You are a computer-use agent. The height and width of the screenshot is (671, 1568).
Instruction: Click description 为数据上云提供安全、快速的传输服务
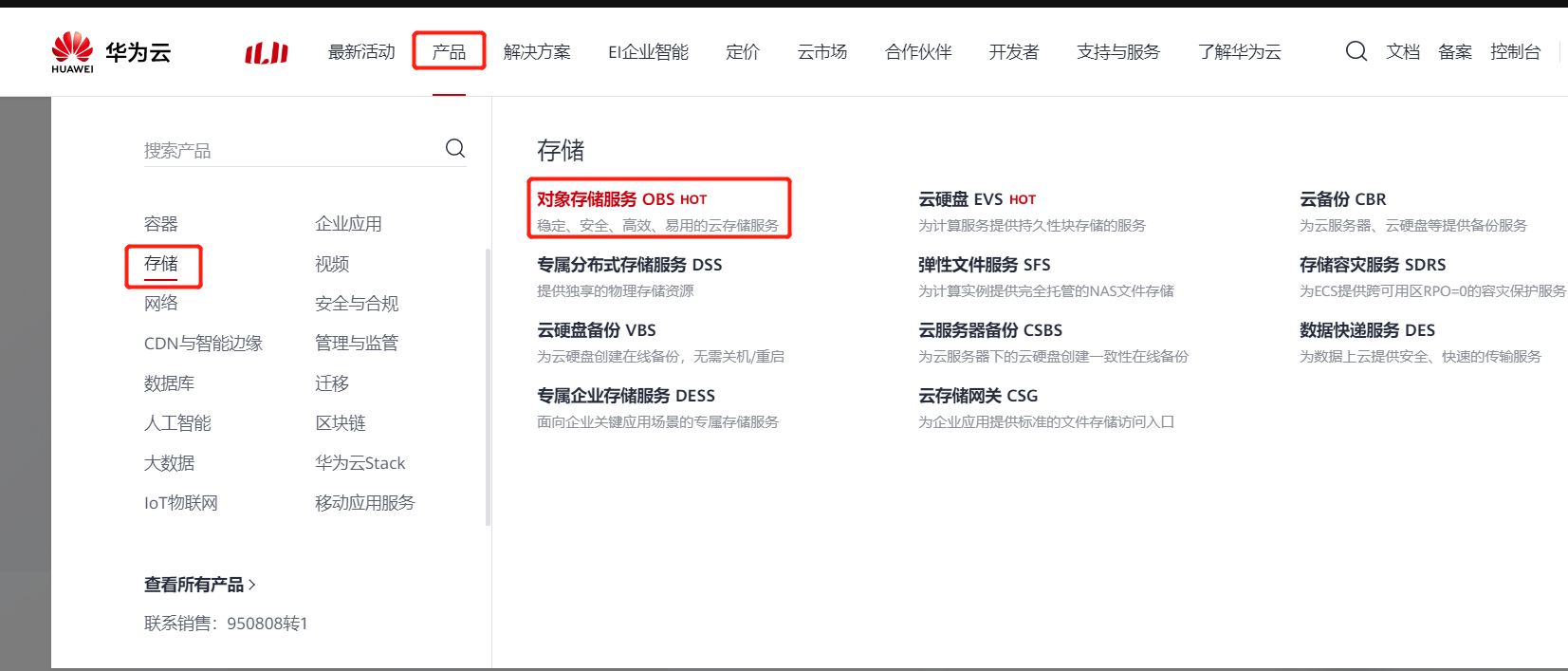click(x=1420, y=357)
